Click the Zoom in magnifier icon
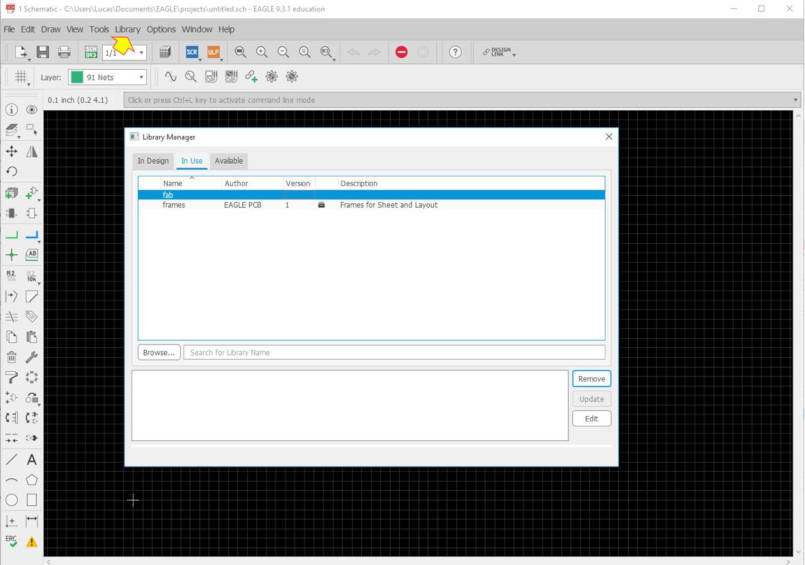Image resolution: width=805 pixels, height=565 pixels. click(262, 52)
